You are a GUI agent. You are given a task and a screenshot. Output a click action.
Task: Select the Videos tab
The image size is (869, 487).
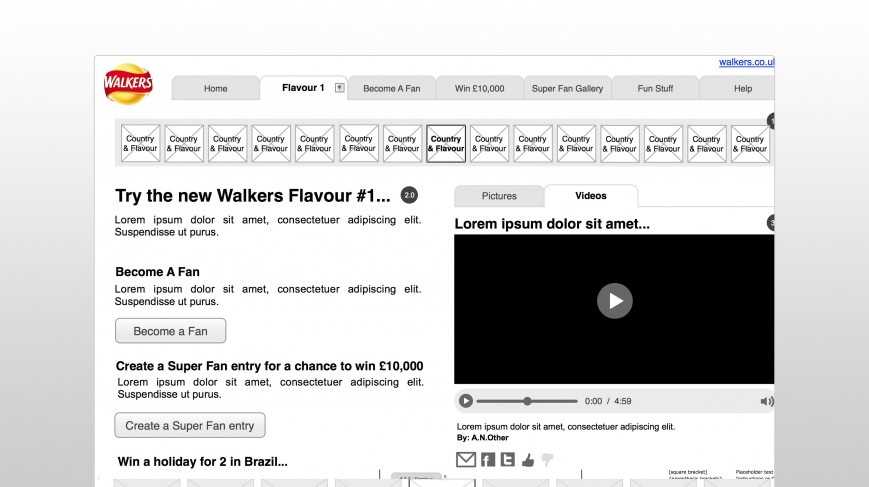tap(591, 196)
